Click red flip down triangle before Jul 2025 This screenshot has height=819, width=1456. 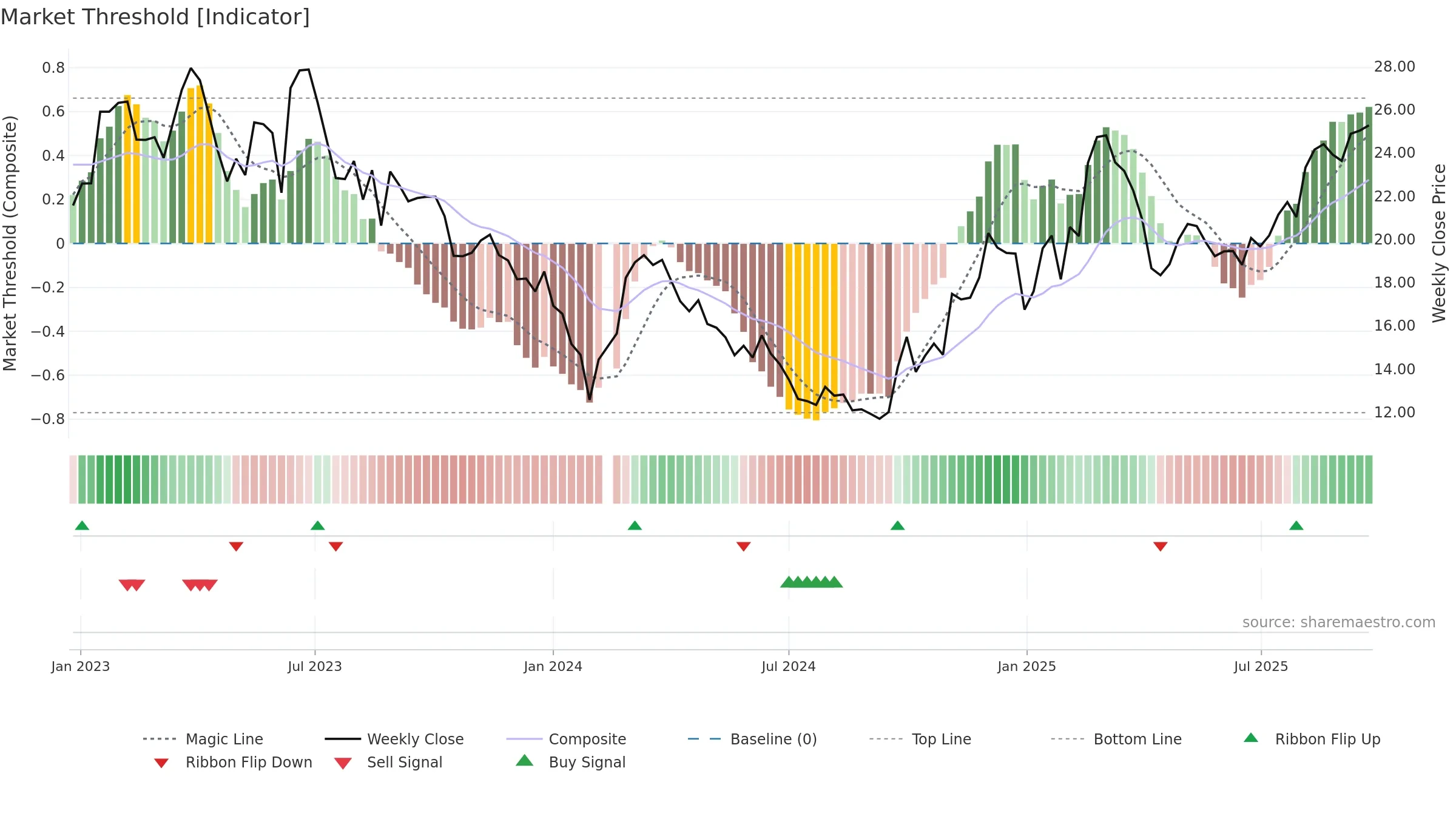pos(1160,547)
